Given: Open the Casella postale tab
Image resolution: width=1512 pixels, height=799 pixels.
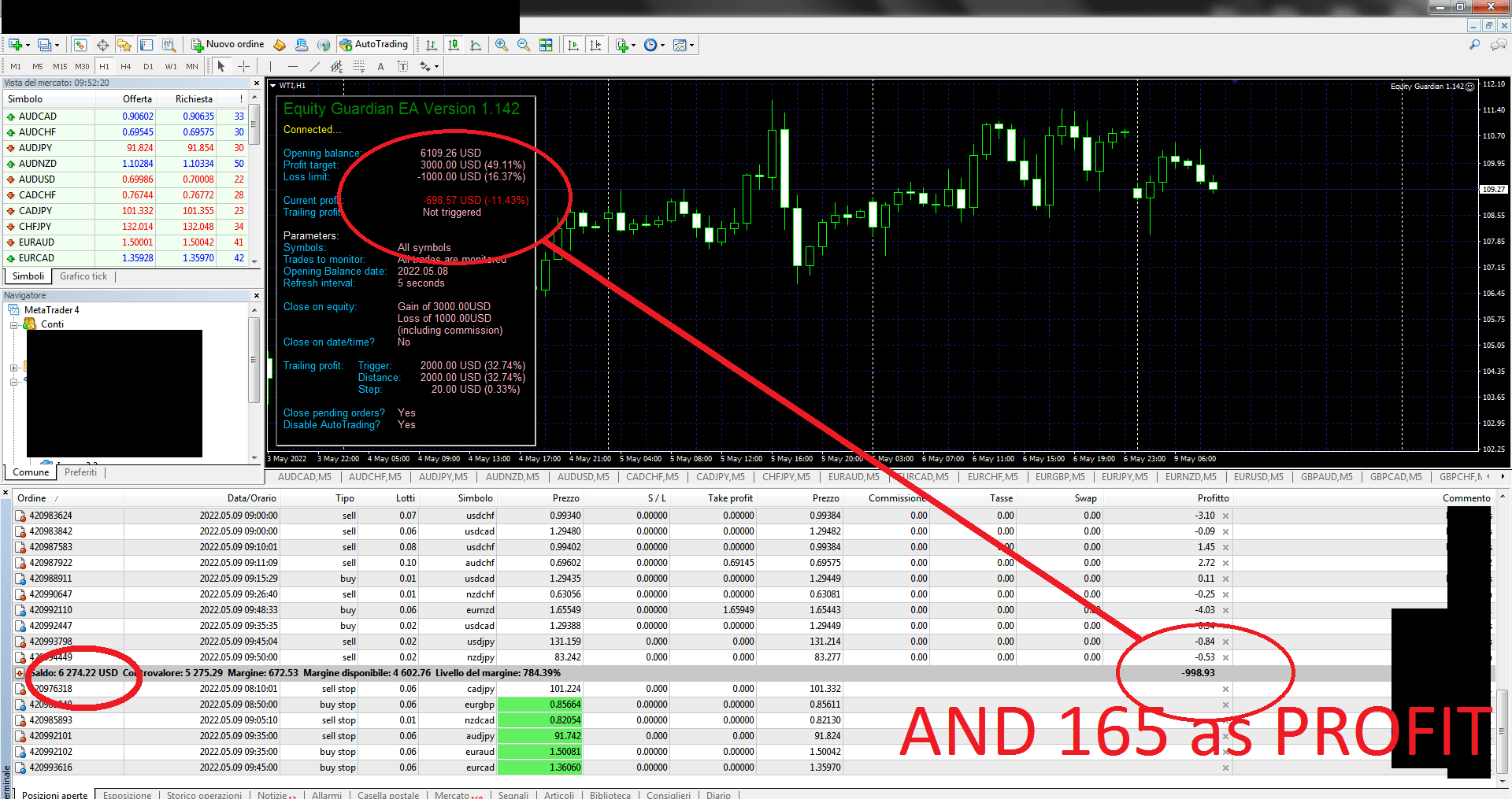Looking at the screenshot, I should coord(388,795).
